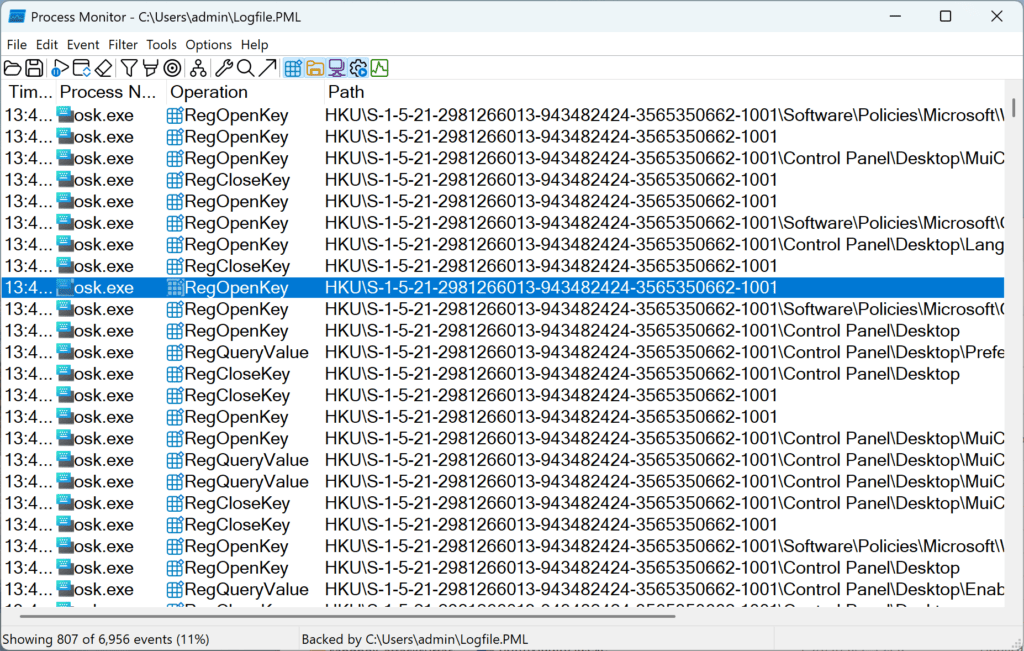Viewport: 1024px width, 651px height.
Task: Click the Highlight marker icon
Action: click(150, 68)
